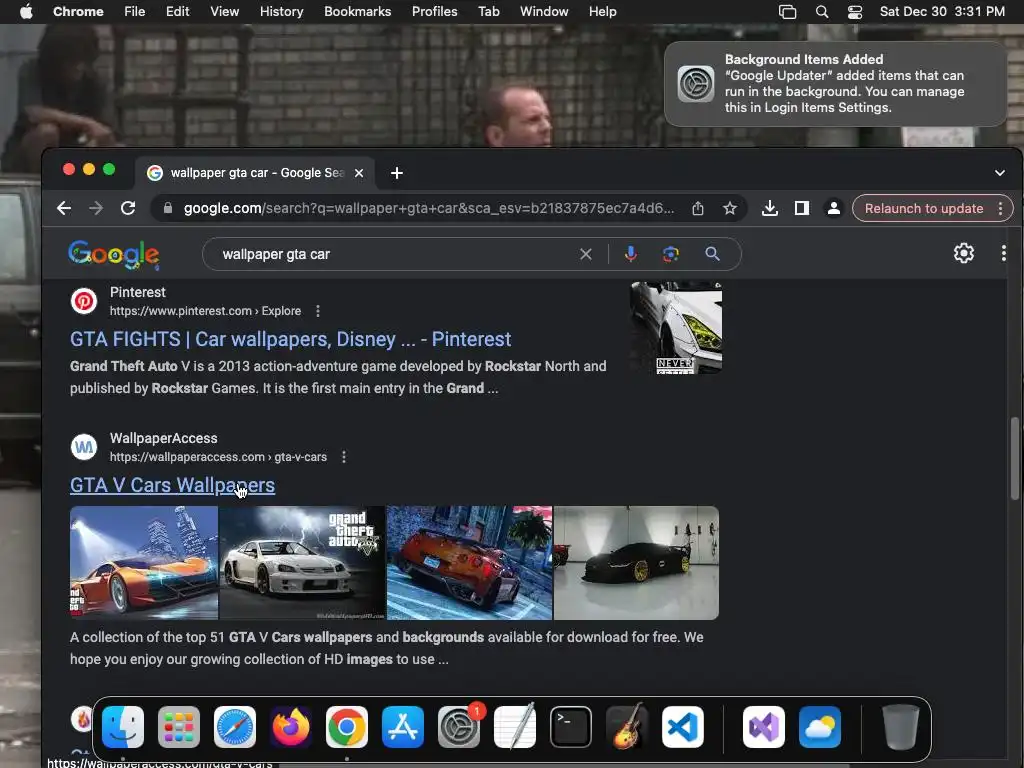Open the Profiles menu
1024x768 pixels.
coord(434,12)
